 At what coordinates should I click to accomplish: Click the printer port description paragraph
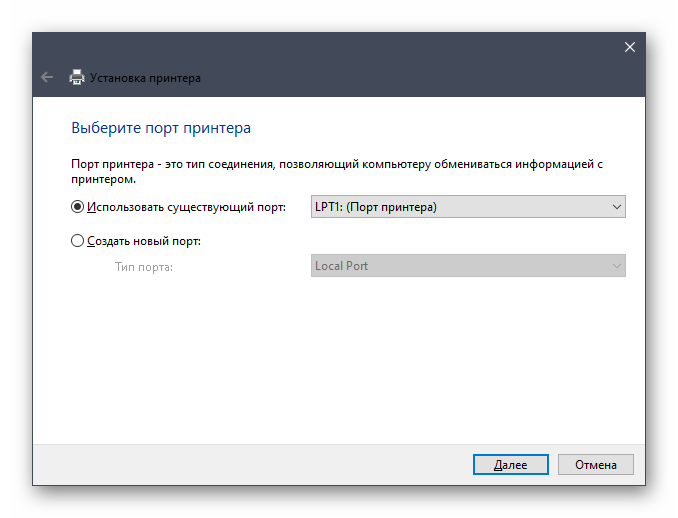pyautogui.click(x=337, y=171)
